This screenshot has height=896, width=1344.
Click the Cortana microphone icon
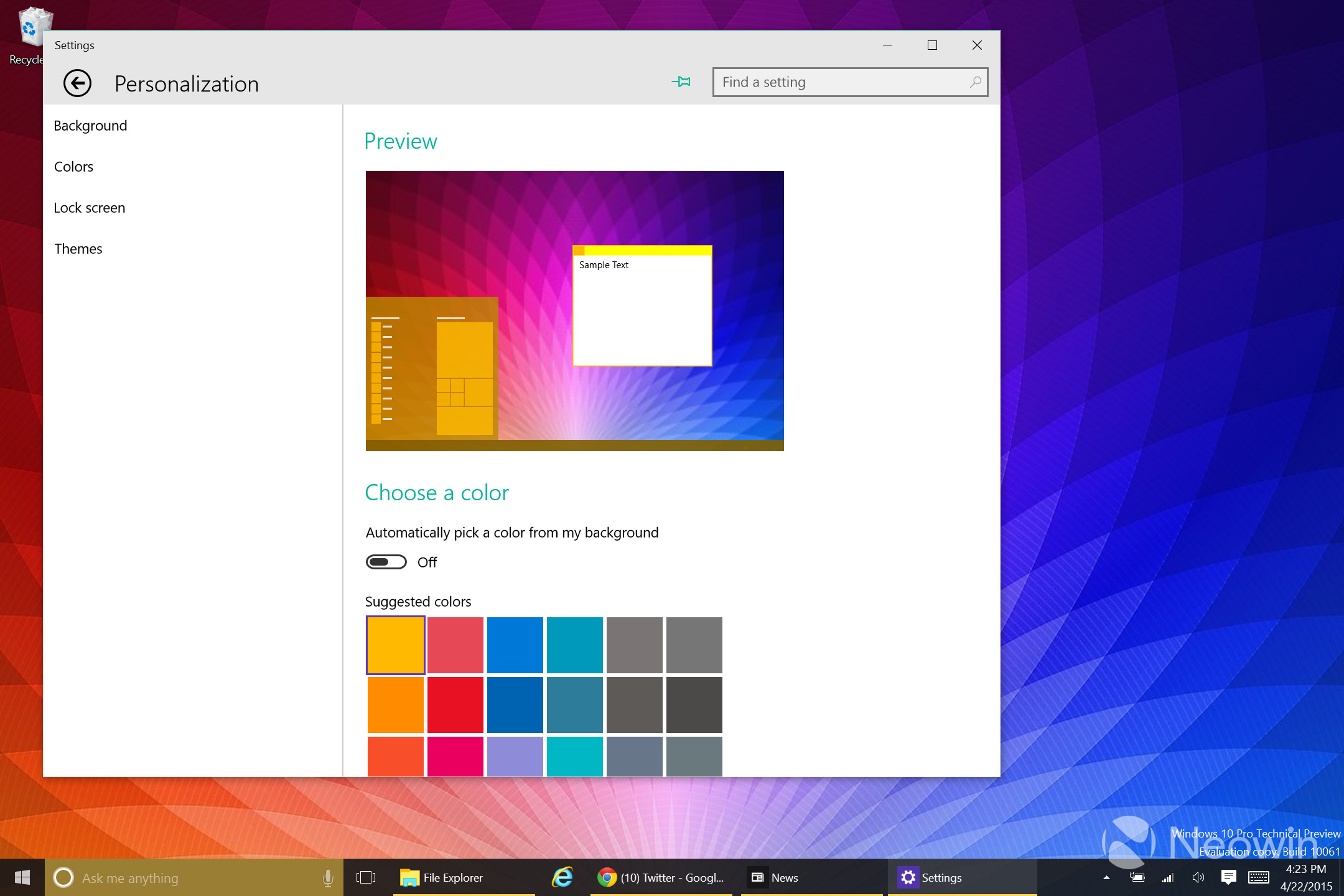(x=328, y=877)
